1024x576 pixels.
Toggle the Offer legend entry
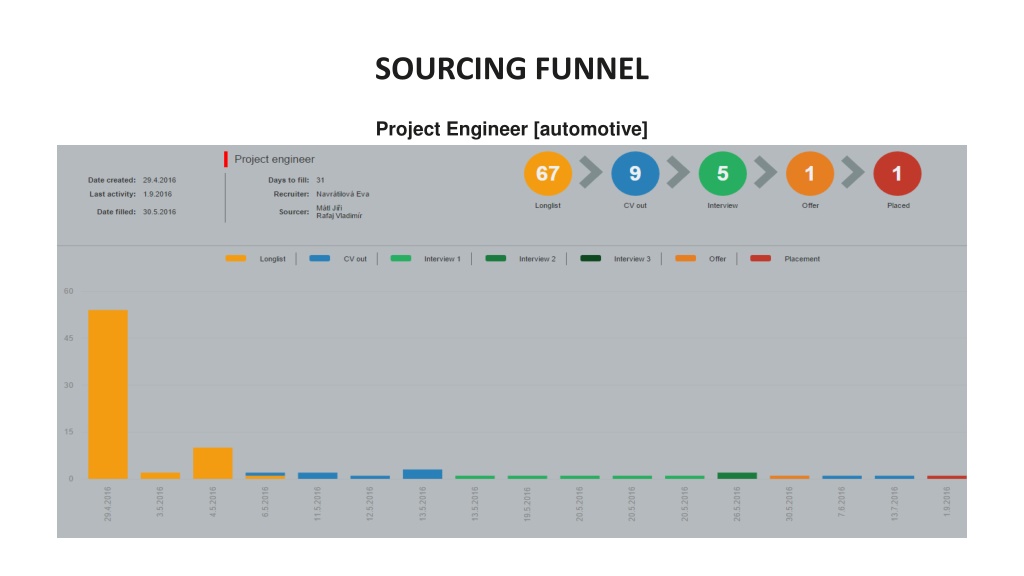point(701,259)
